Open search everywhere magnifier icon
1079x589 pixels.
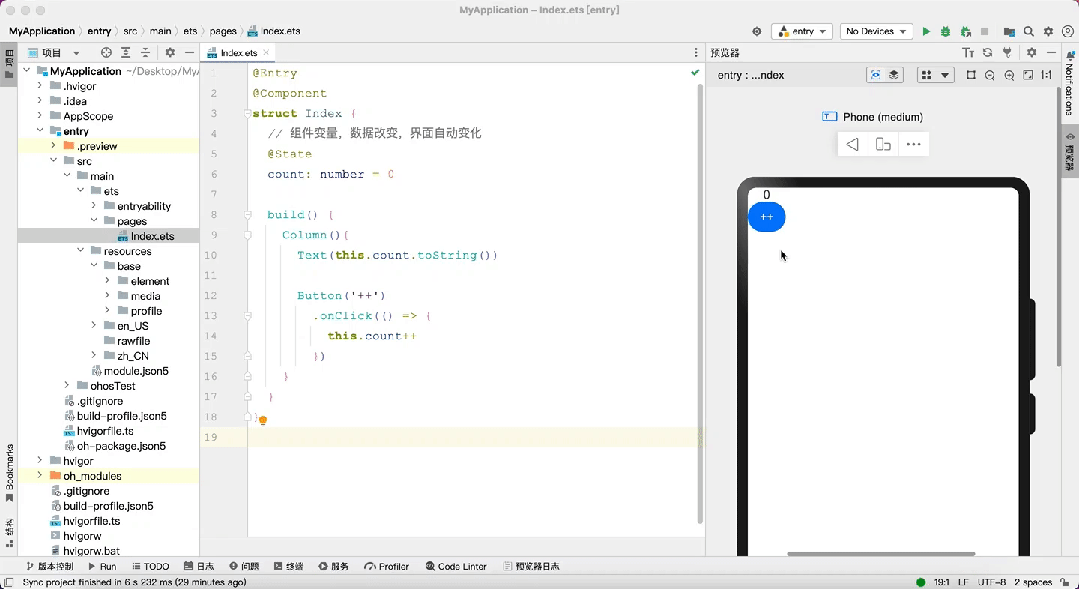coord(1029,32)
